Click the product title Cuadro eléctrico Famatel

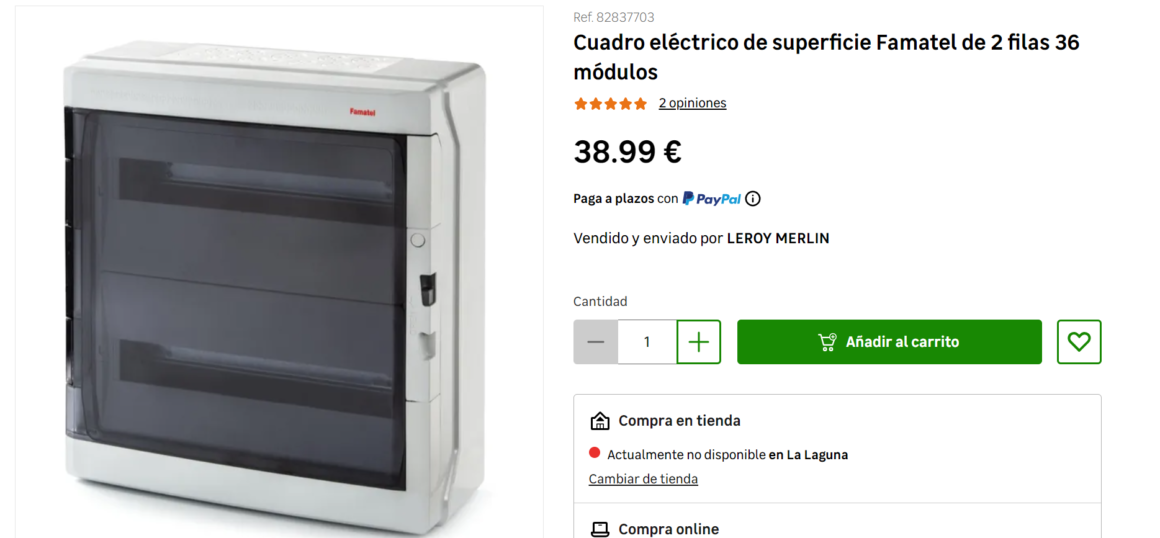[x=826, y=57]
